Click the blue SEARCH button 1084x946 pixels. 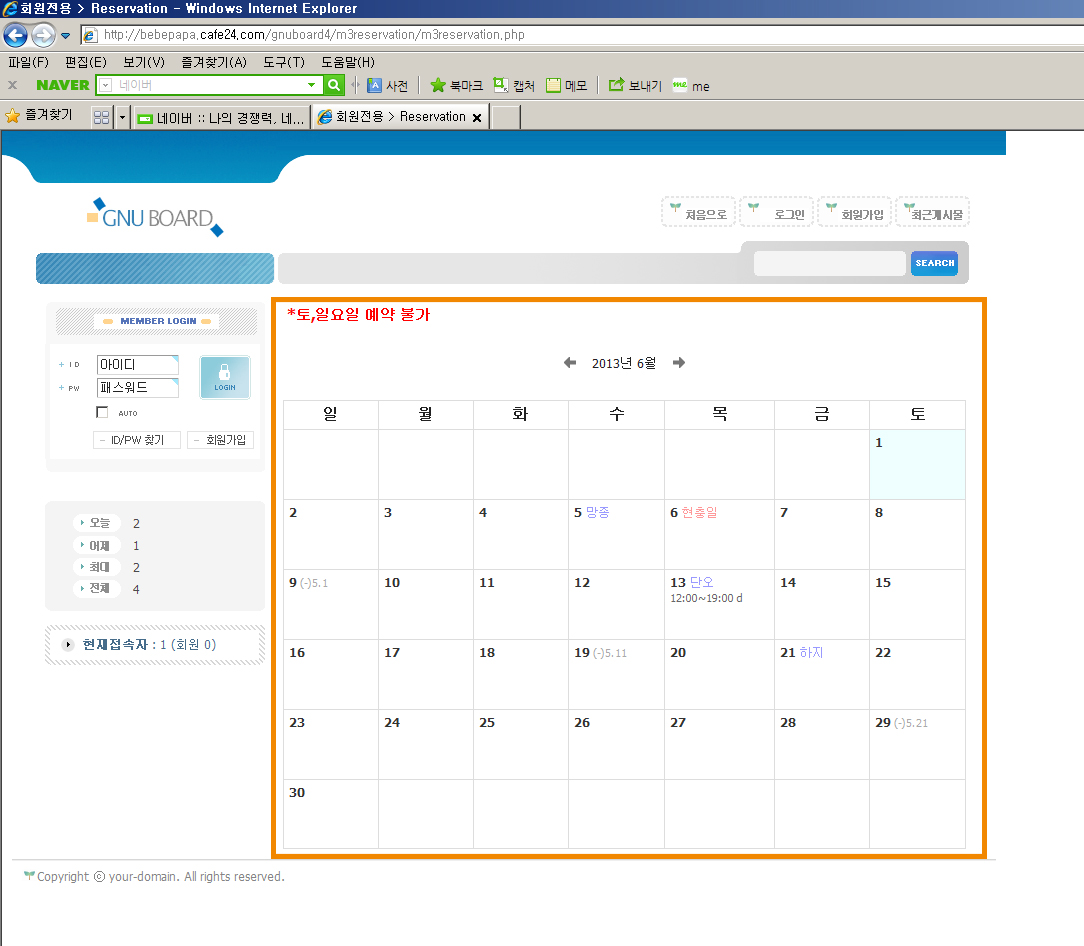pyautogui.click(x=935, y=263)
